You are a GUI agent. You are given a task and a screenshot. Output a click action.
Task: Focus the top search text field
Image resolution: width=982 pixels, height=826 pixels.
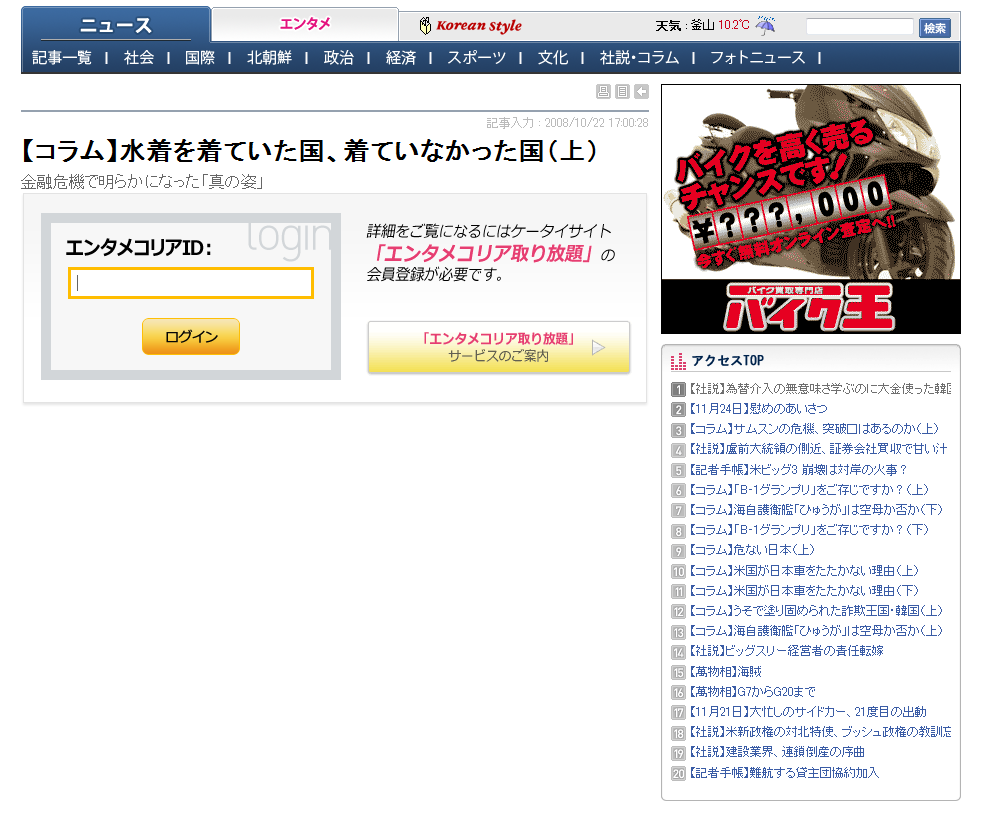coord(859,26)
